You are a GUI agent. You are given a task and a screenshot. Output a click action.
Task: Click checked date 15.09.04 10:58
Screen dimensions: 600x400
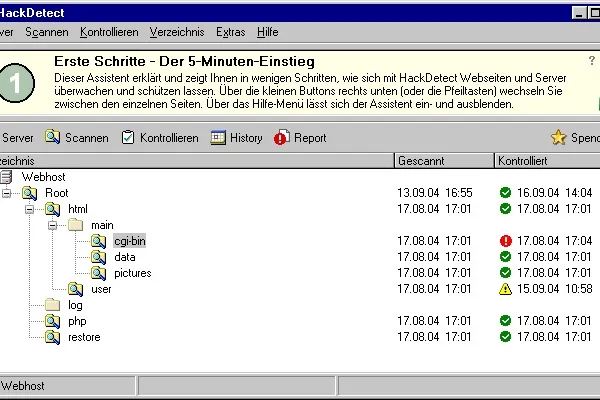point(555,289)
